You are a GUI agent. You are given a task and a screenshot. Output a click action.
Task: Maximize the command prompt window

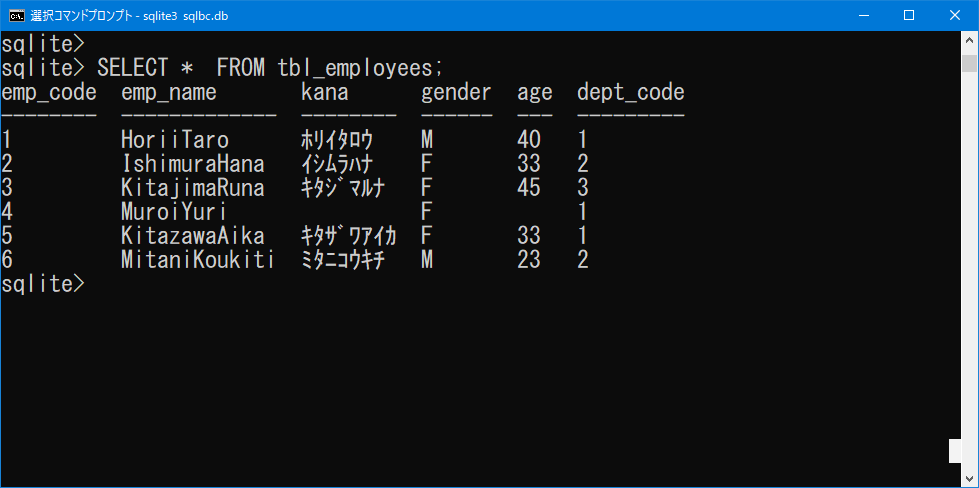pyautogui.click(x=909, y=16)
